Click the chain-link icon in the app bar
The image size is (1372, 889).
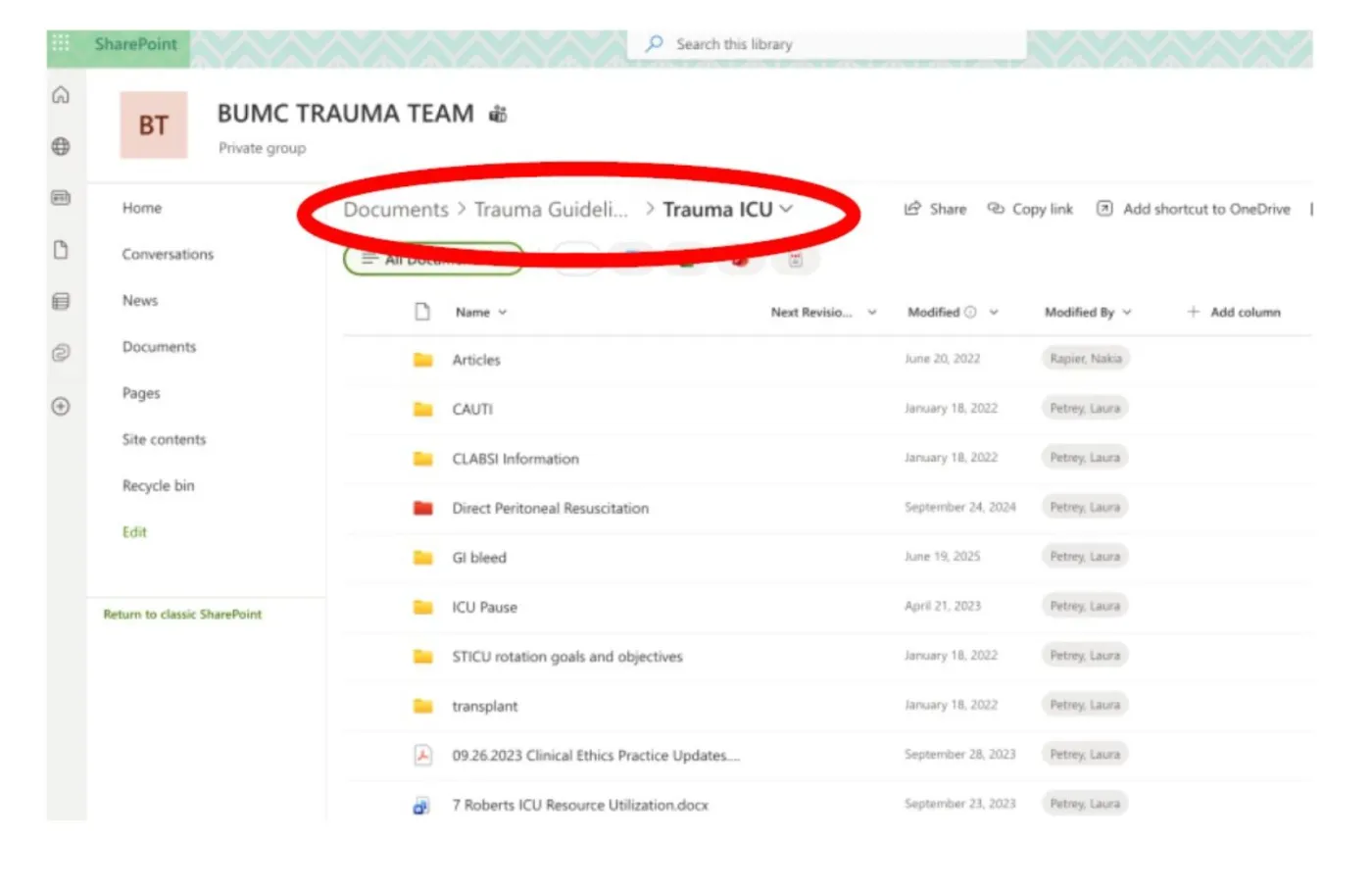coord(61,353)
